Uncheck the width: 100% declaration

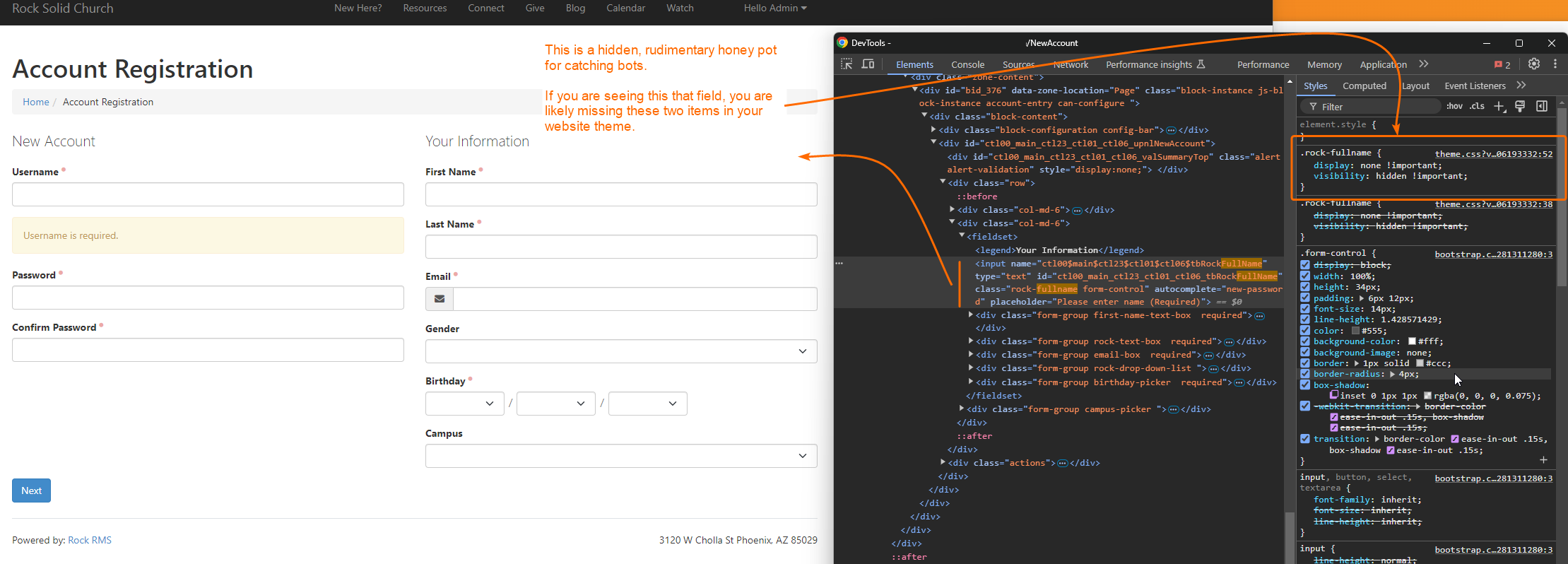[x=1305, y=276]
